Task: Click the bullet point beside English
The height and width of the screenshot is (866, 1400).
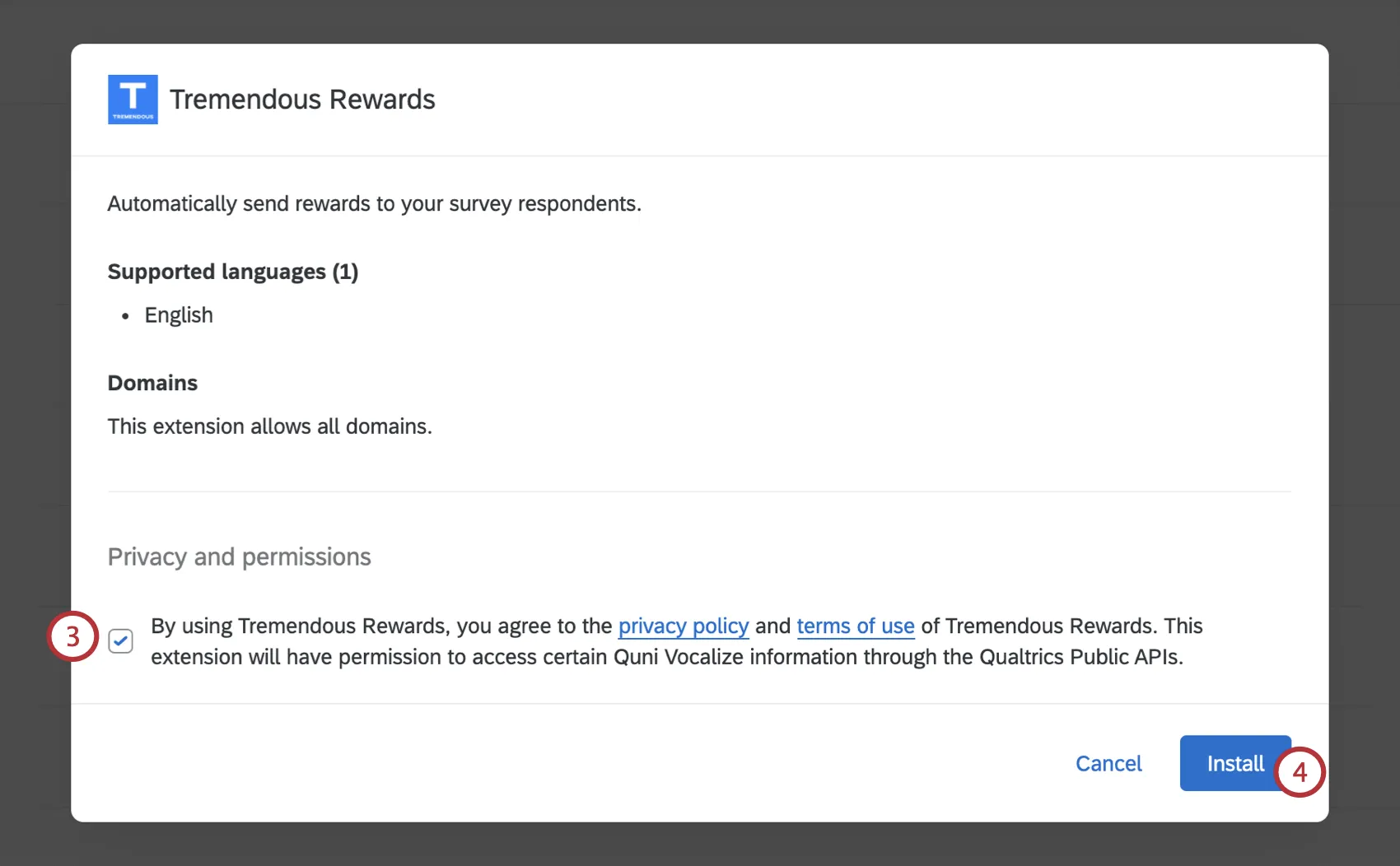Action: (125, 316)
